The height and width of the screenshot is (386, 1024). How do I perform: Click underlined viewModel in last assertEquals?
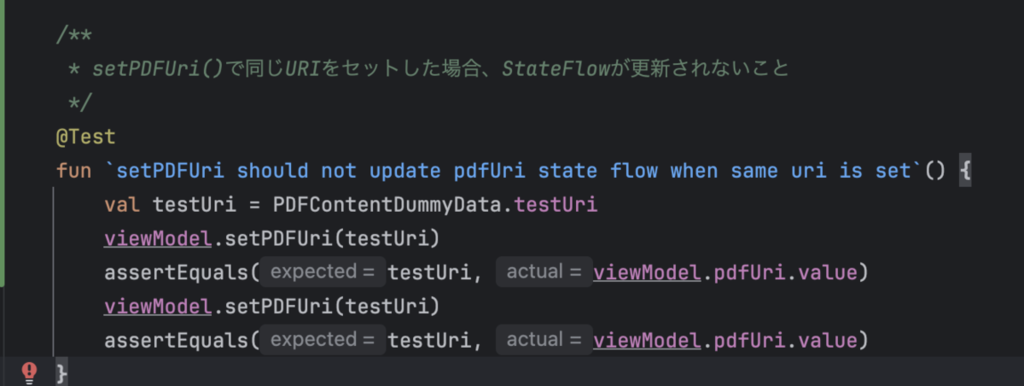pos(647,340)
